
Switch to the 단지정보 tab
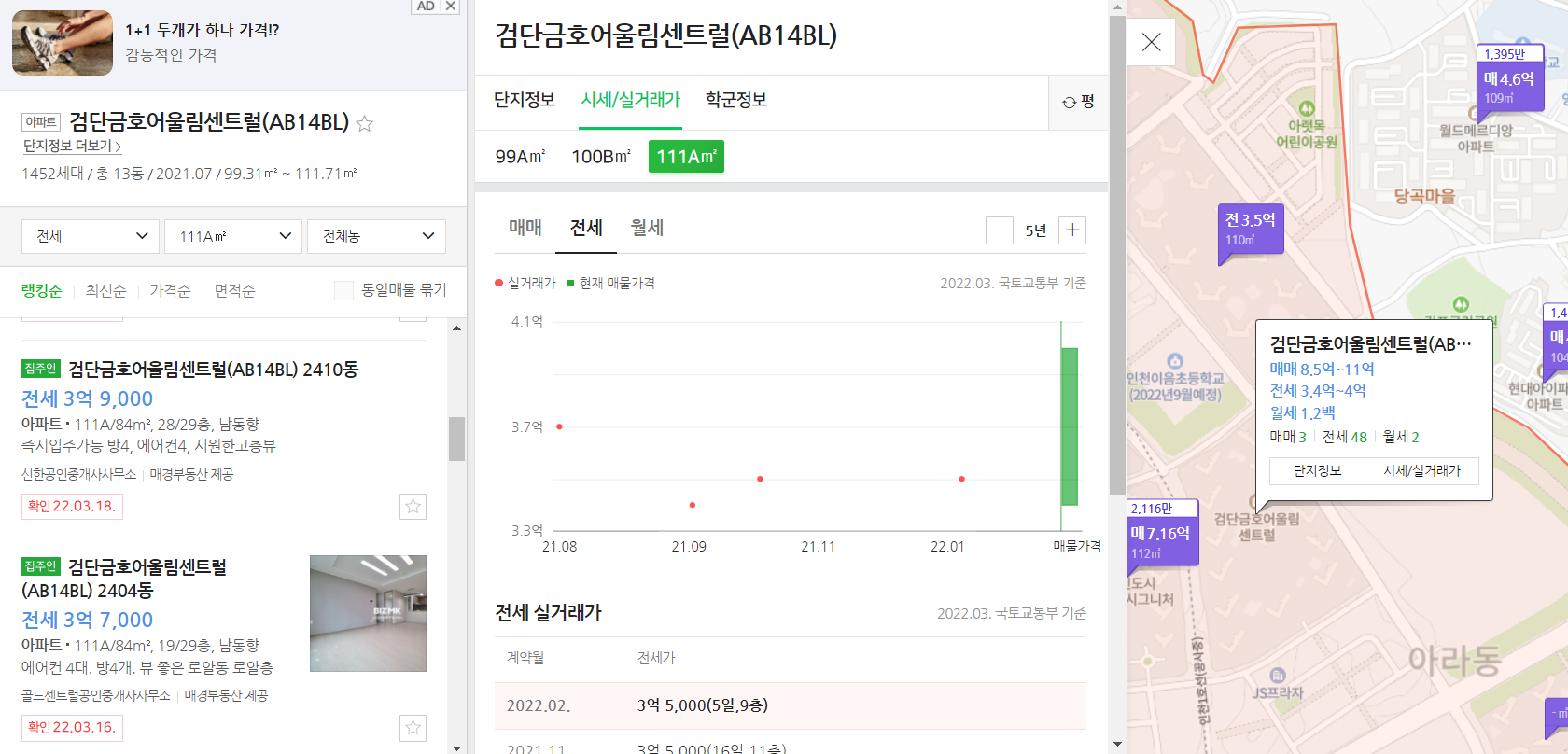coord(524,100)
